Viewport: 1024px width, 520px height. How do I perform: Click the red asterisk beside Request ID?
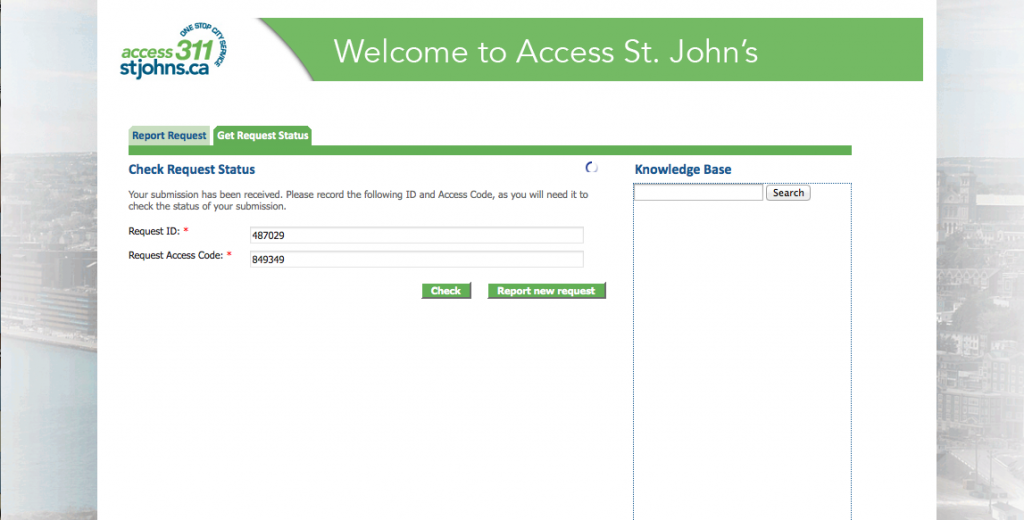click(186, 231)
